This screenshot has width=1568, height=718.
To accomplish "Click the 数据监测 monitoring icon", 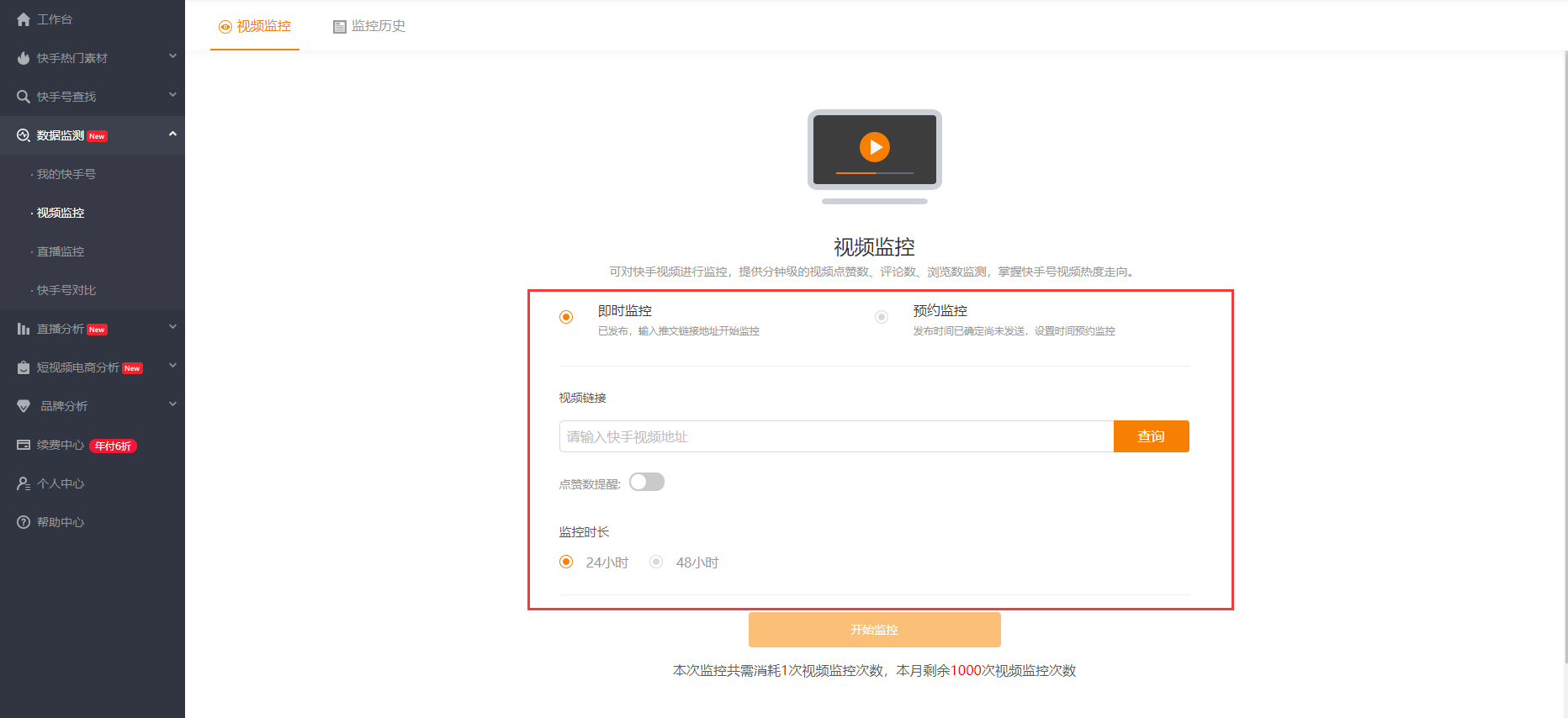I will coord(24,135).
